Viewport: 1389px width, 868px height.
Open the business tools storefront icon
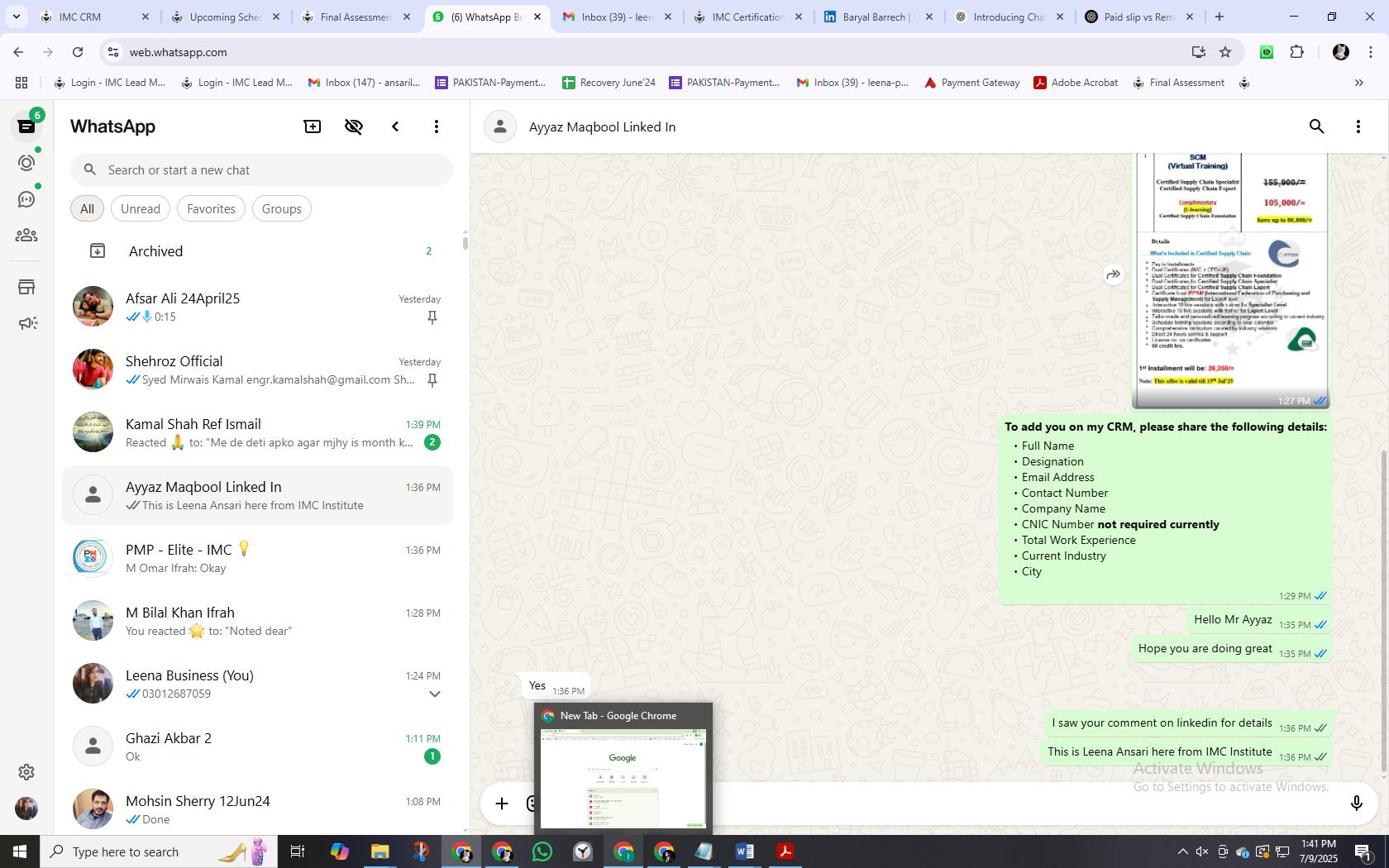pos(26,287)
